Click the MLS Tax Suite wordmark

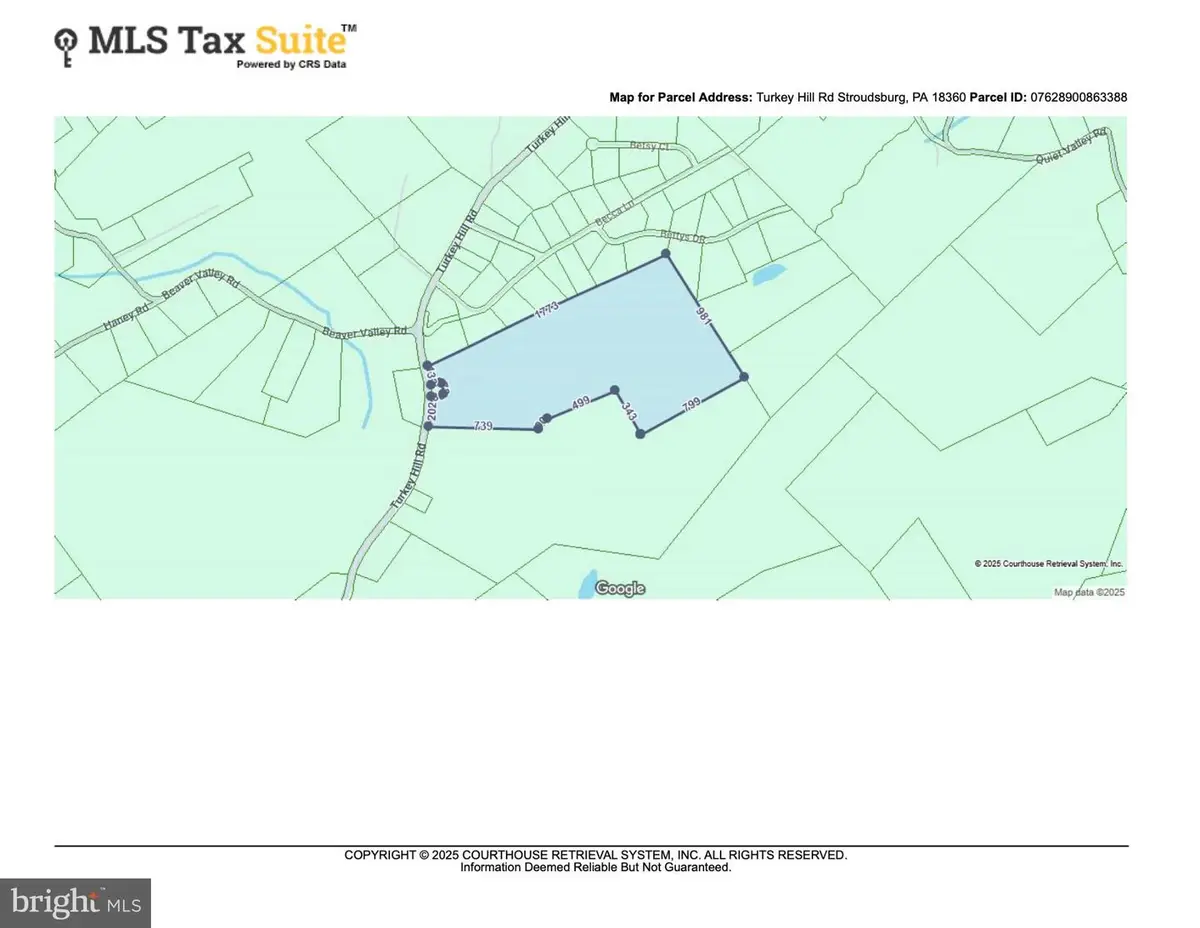click(217, 42)
